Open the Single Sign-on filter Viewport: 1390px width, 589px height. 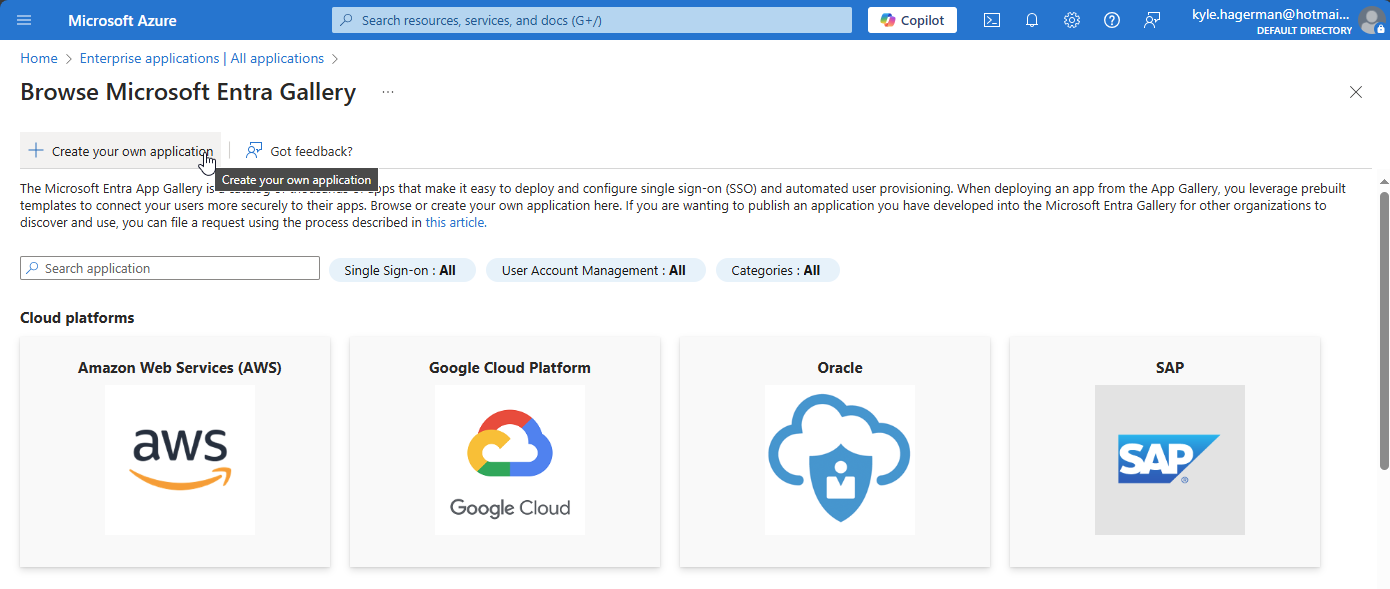(x=401, y=270)
